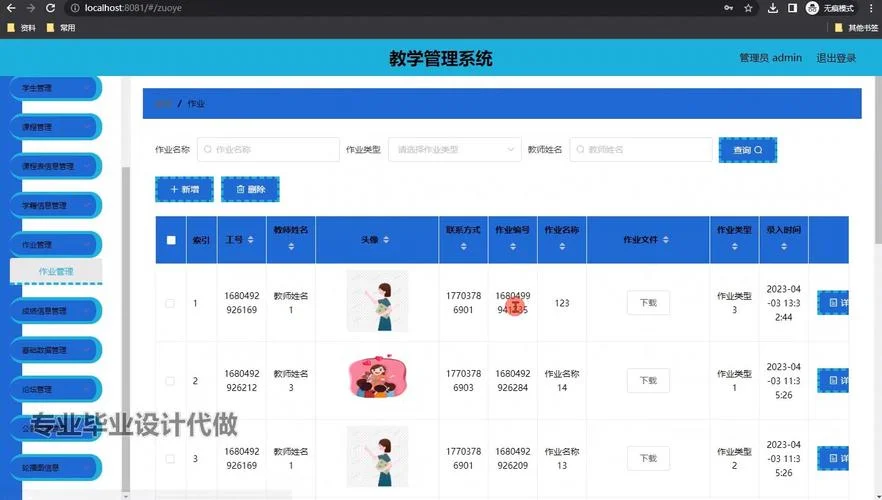882x500 pixels.
Task: Sort by 录入时间 column arrows
Action: pos(784,246)
